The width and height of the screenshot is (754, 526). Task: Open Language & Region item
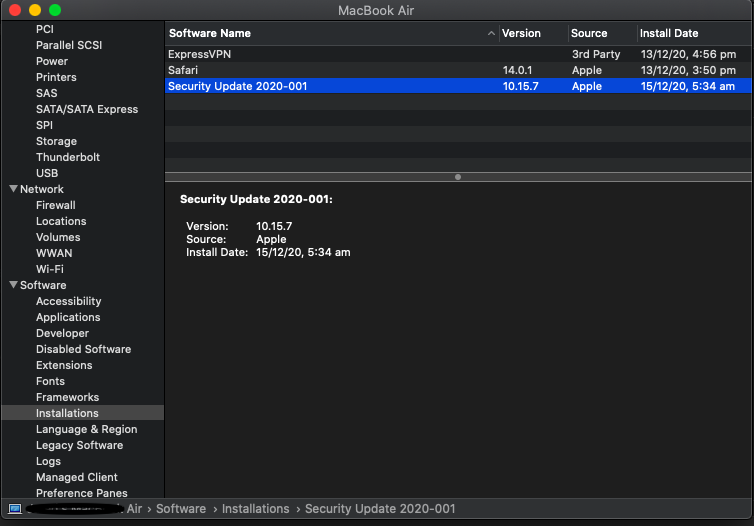(x=86, y=429)
